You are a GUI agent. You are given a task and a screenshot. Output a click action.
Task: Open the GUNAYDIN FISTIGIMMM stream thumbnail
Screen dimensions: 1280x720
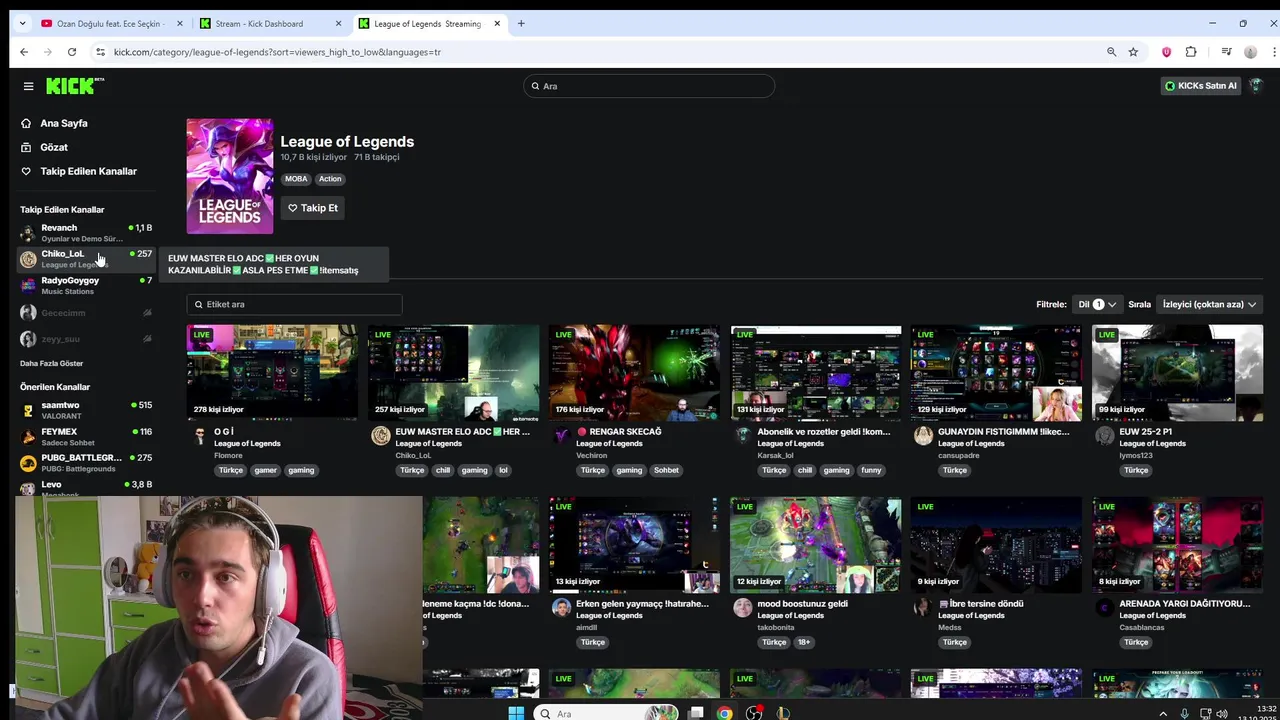pos(996,373)
